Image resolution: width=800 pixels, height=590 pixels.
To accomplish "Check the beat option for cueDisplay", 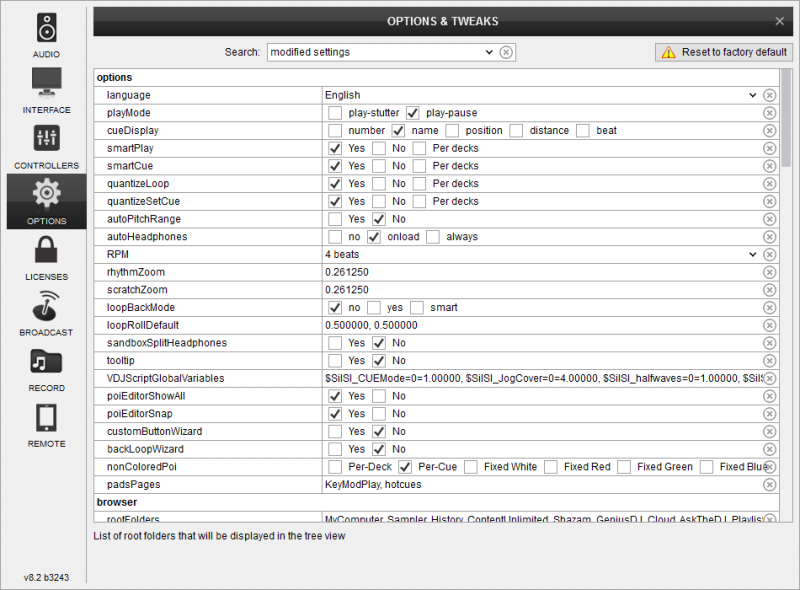I will pos(583,131).
